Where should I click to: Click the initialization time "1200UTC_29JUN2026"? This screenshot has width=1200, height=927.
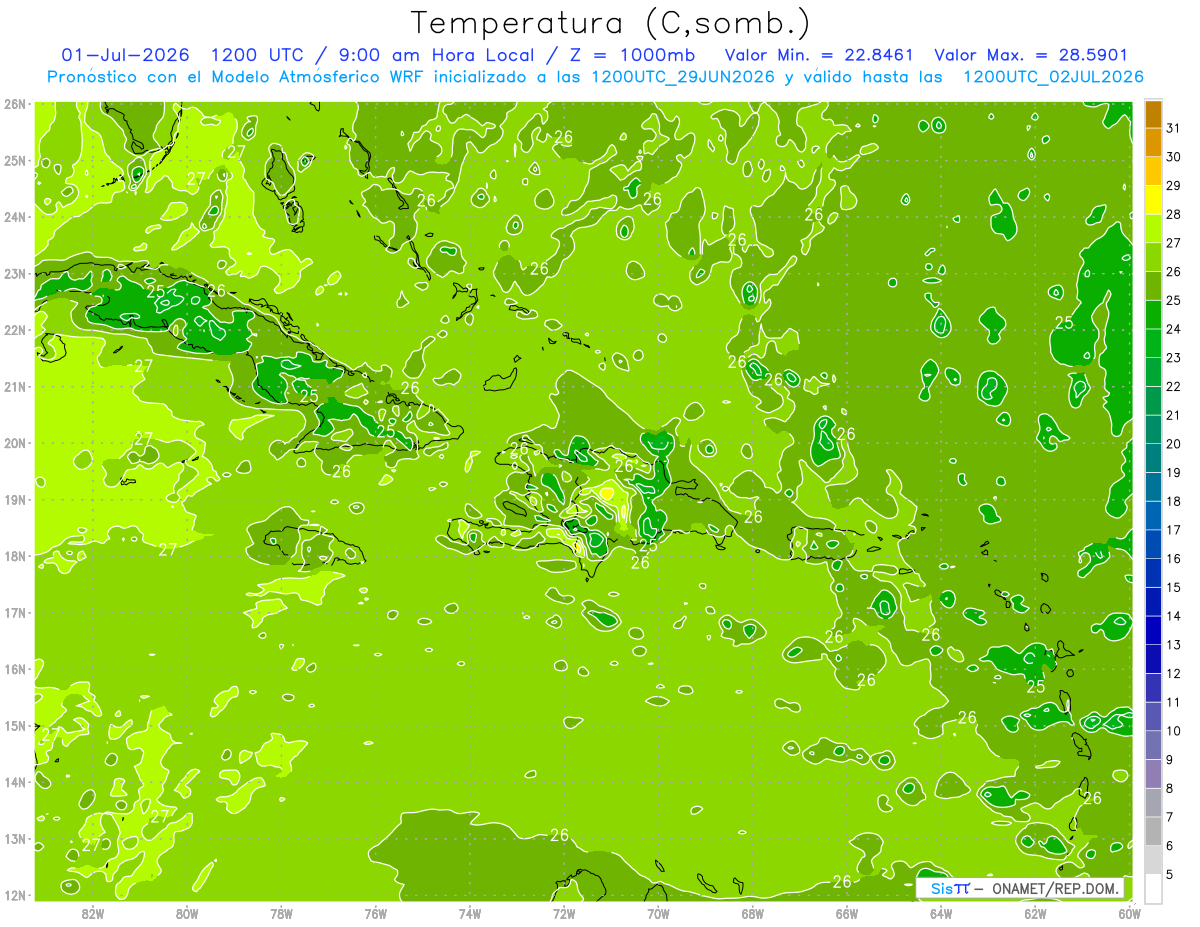(683, 76)
